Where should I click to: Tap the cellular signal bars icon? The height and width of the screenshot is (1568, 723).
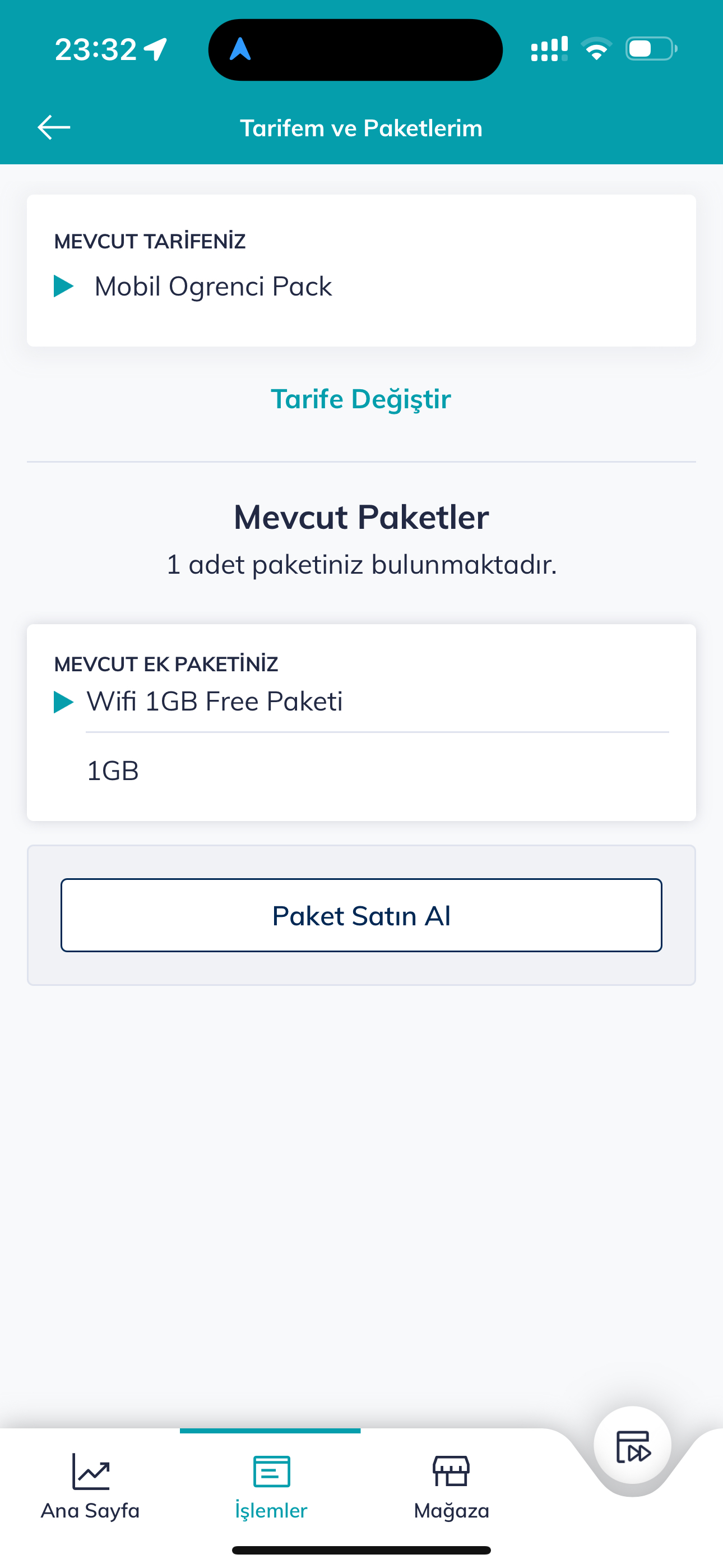(549, 49)
